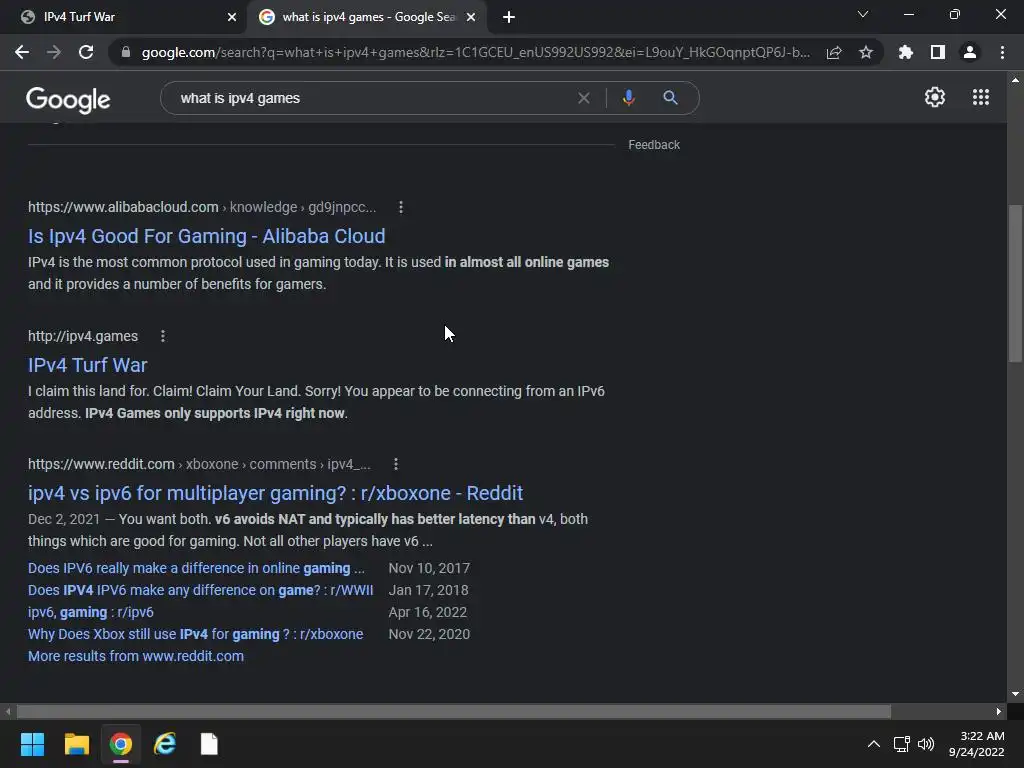View site security lock info
This screenshot has width=1024, height=768.
125,52
